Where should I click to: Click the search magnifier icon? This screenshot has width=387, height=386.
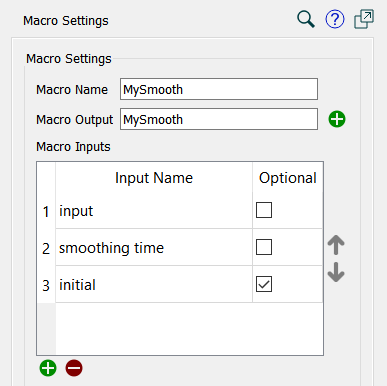(306, 19)
